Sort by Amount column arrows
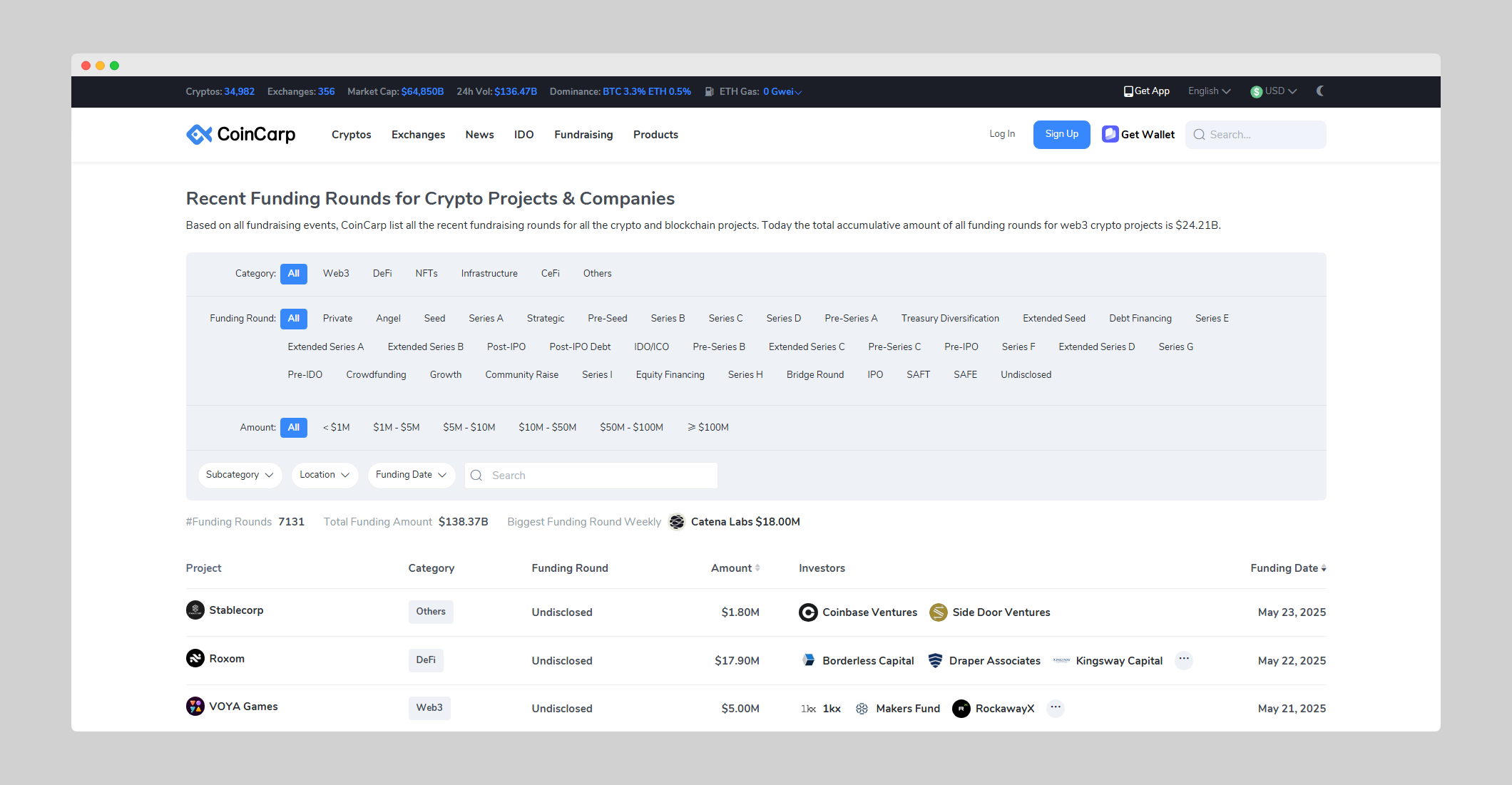1512x785 pixels. tap(757, 568)
